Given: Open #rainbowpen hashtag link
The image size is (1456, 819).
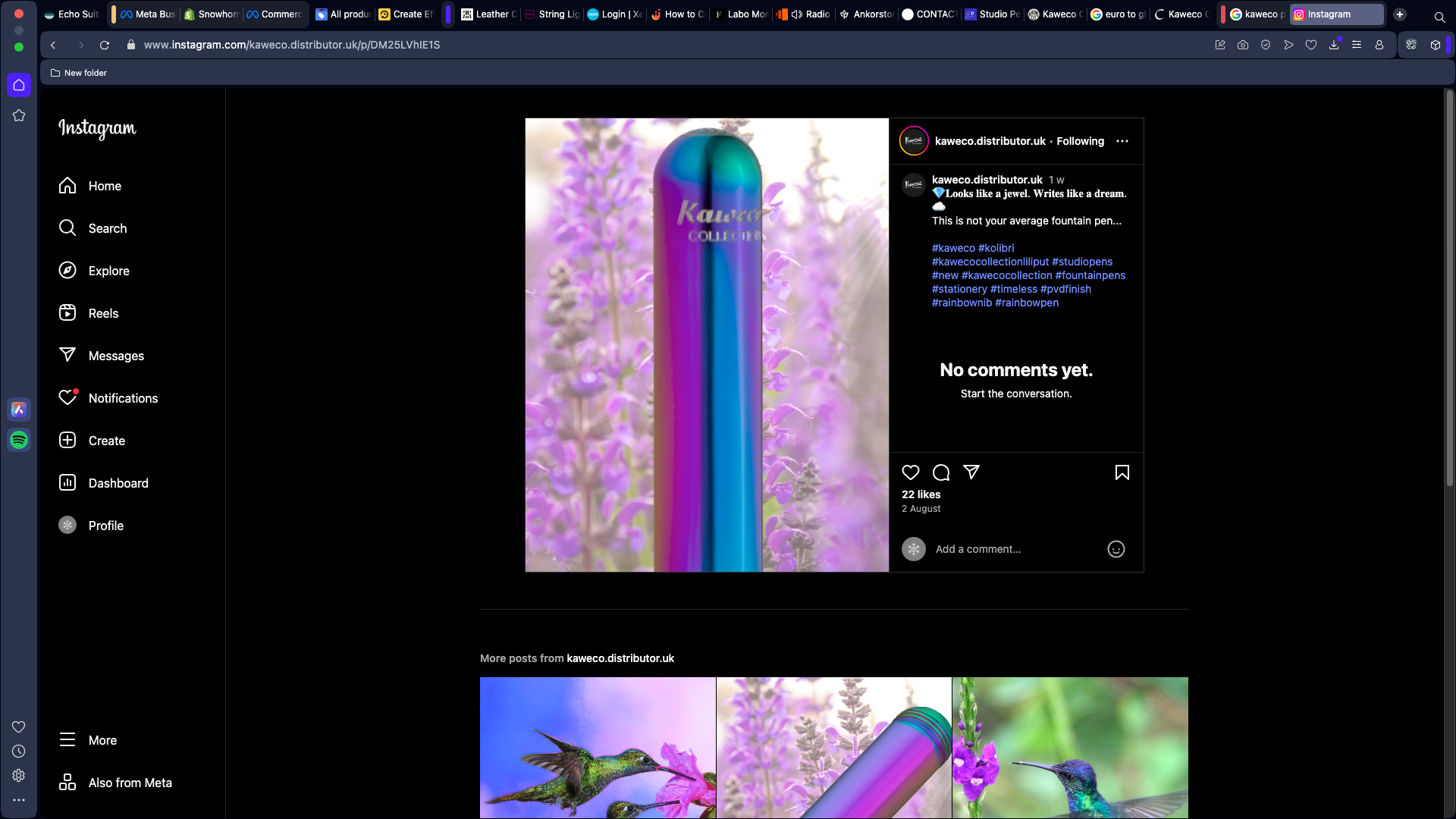Looking at the screenshot, I should click(1026, 303).
